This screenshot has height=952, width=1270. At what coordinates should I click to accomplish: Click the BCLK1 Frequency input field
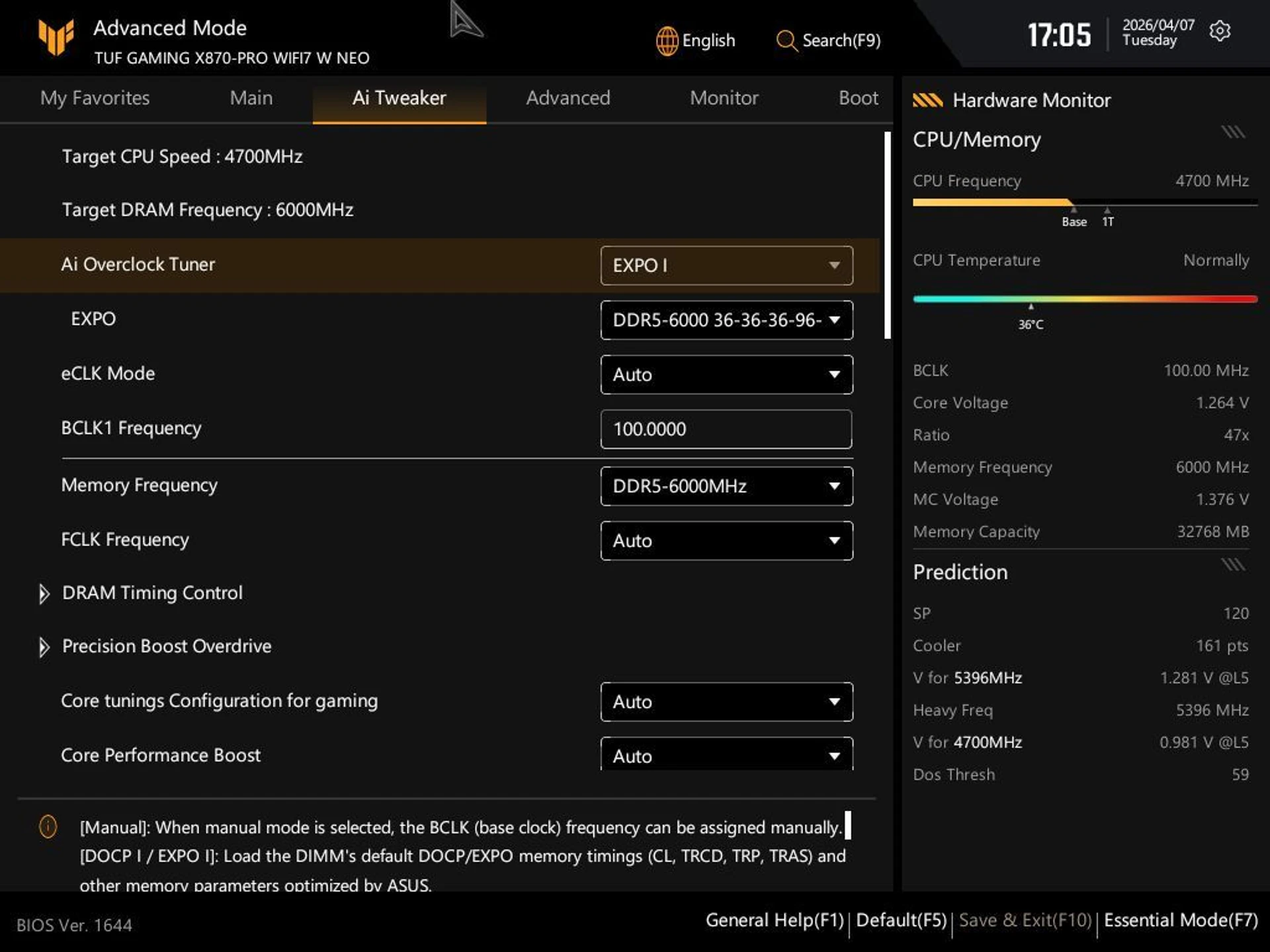(726, 429)
